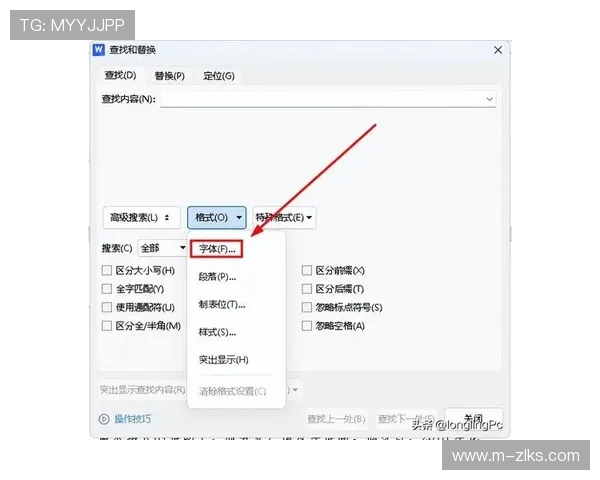This screenshot has height=480, width=600.
Task: Enable 忽略空格(A) checkbox
Action: click(307, 326)
